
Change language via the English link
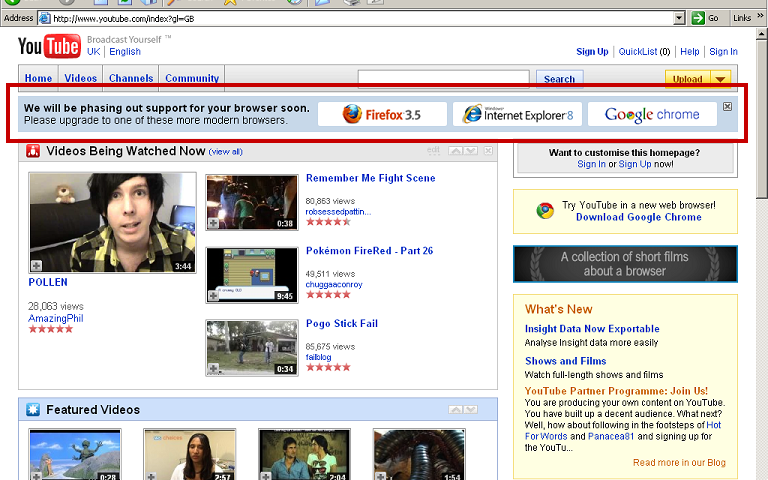point(125,52)
